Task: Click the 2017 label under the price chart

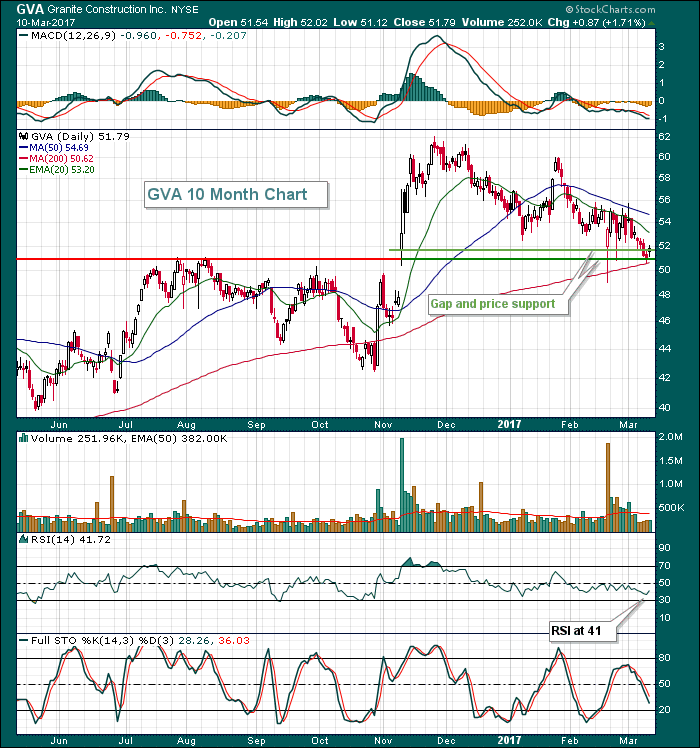Action: [x=509, y=424]
